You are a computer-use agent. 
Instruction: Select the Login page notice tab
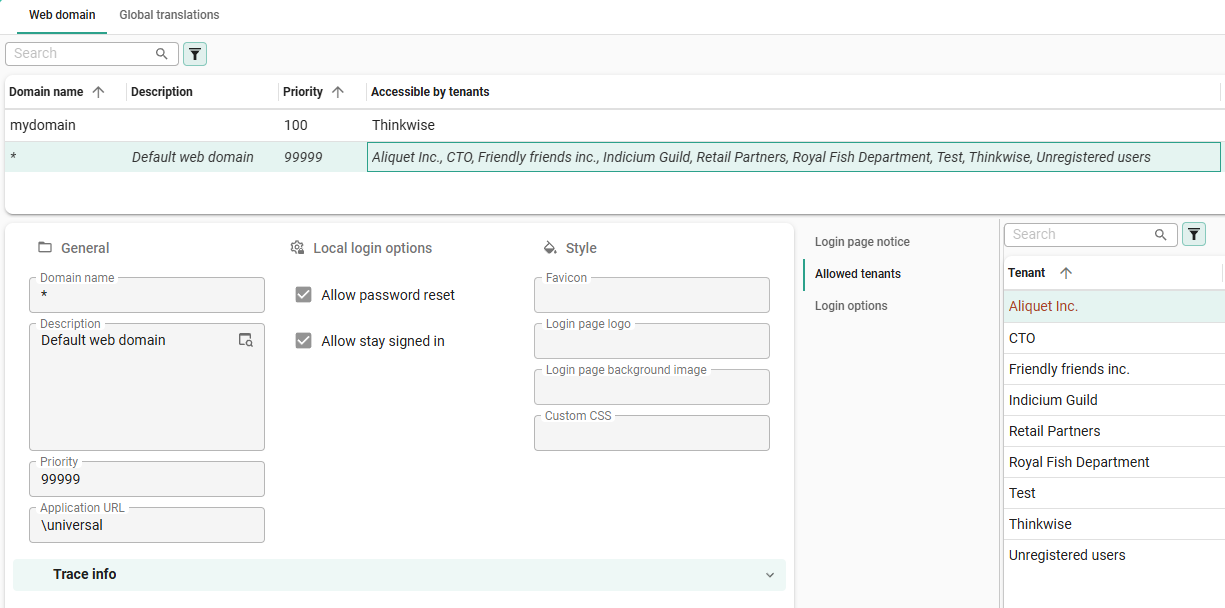click(x=862, y=242)
